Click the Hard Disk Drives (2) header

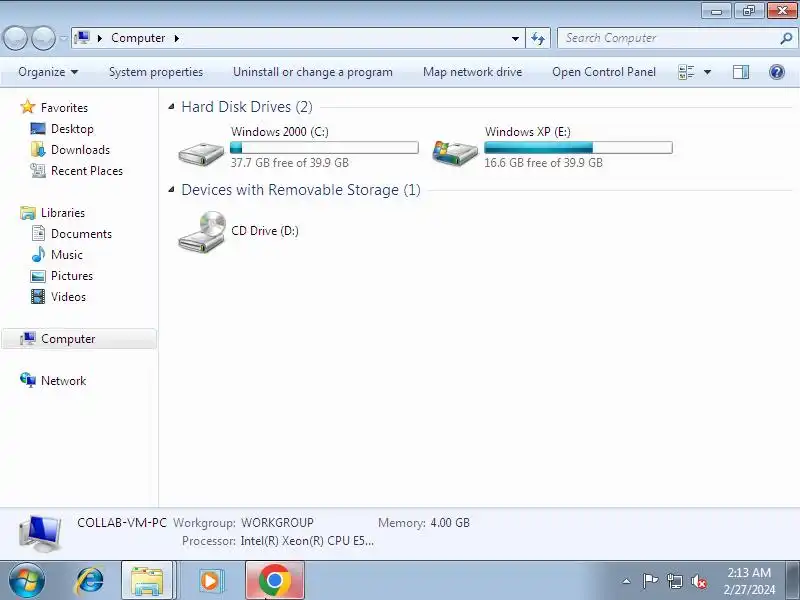pos(247,107)
